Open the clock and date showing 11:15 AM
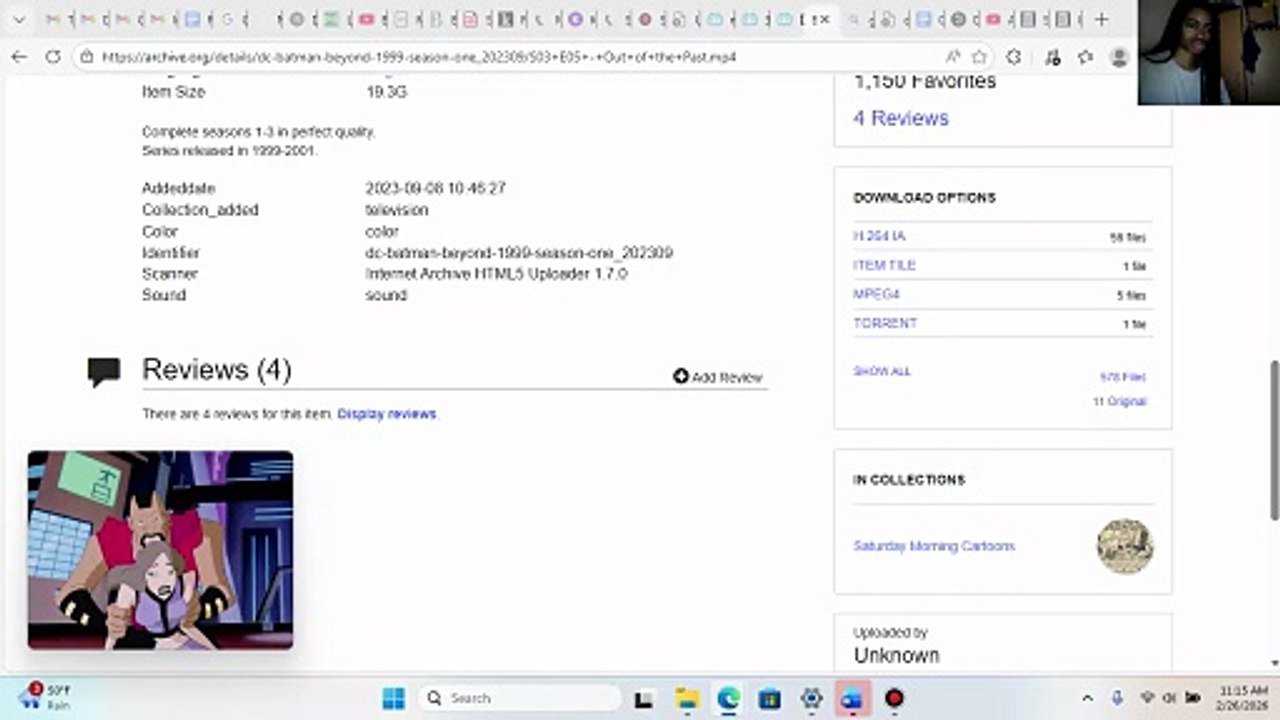The width and height of the screenshot is (1280, 720). [x=1243, y=698]
